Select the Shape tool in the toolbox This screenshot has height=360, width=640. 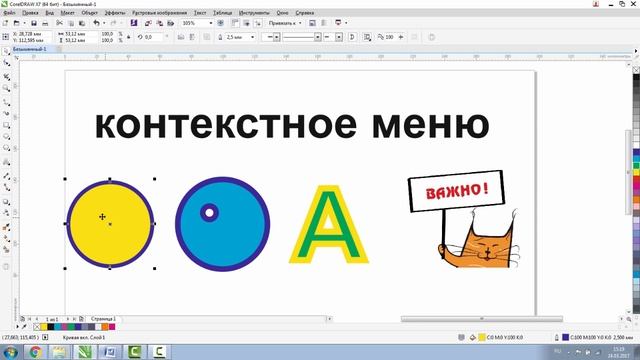(6, 63)
